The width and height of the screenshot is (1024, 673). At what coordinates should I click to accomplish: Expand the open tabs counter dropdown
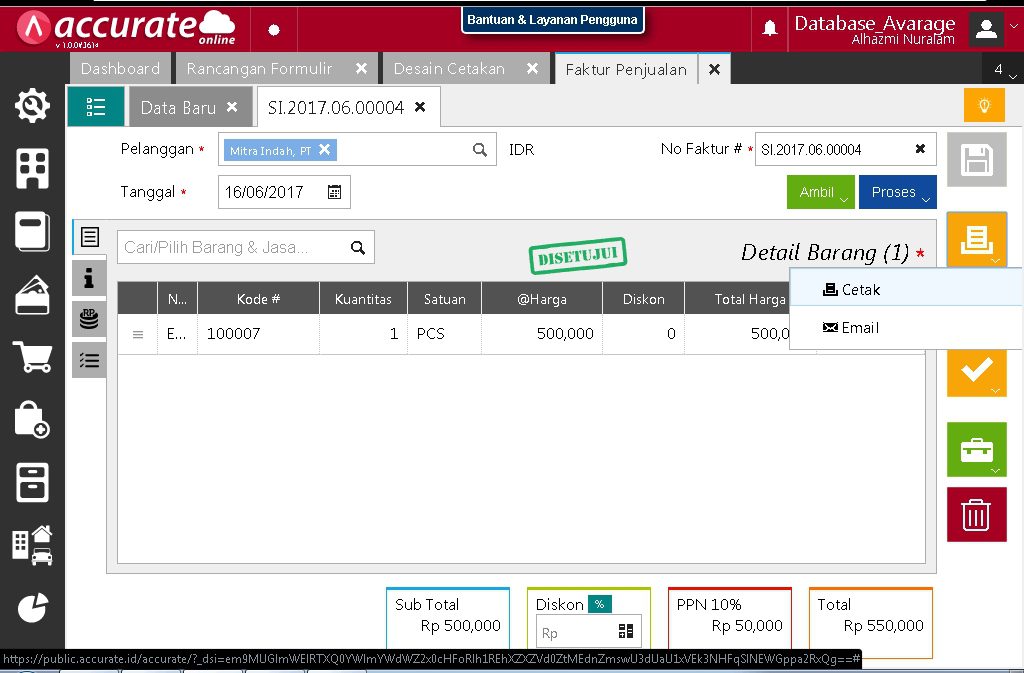coord(1003,70)
